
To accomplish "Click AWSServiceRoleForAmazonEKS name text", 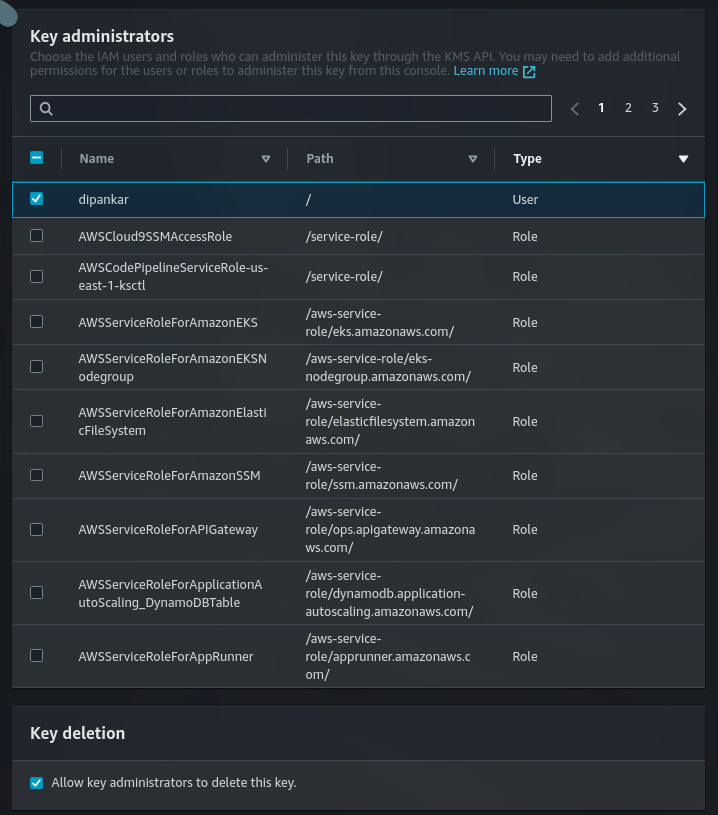I will 168,322.
